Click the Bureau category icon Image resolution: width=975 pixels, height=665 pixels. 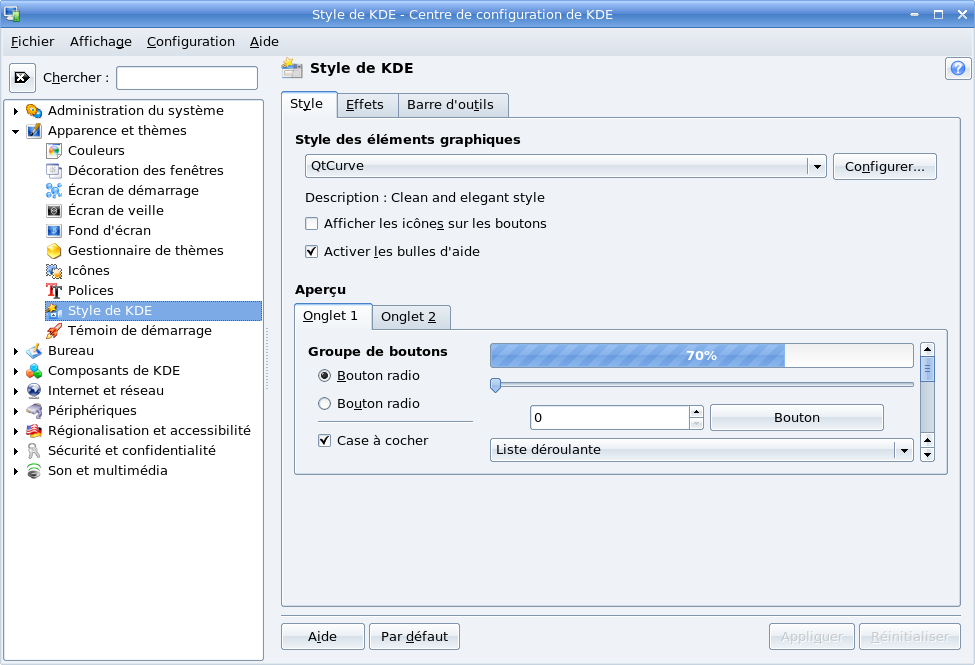pyautogui.click(x=34, y=351)
